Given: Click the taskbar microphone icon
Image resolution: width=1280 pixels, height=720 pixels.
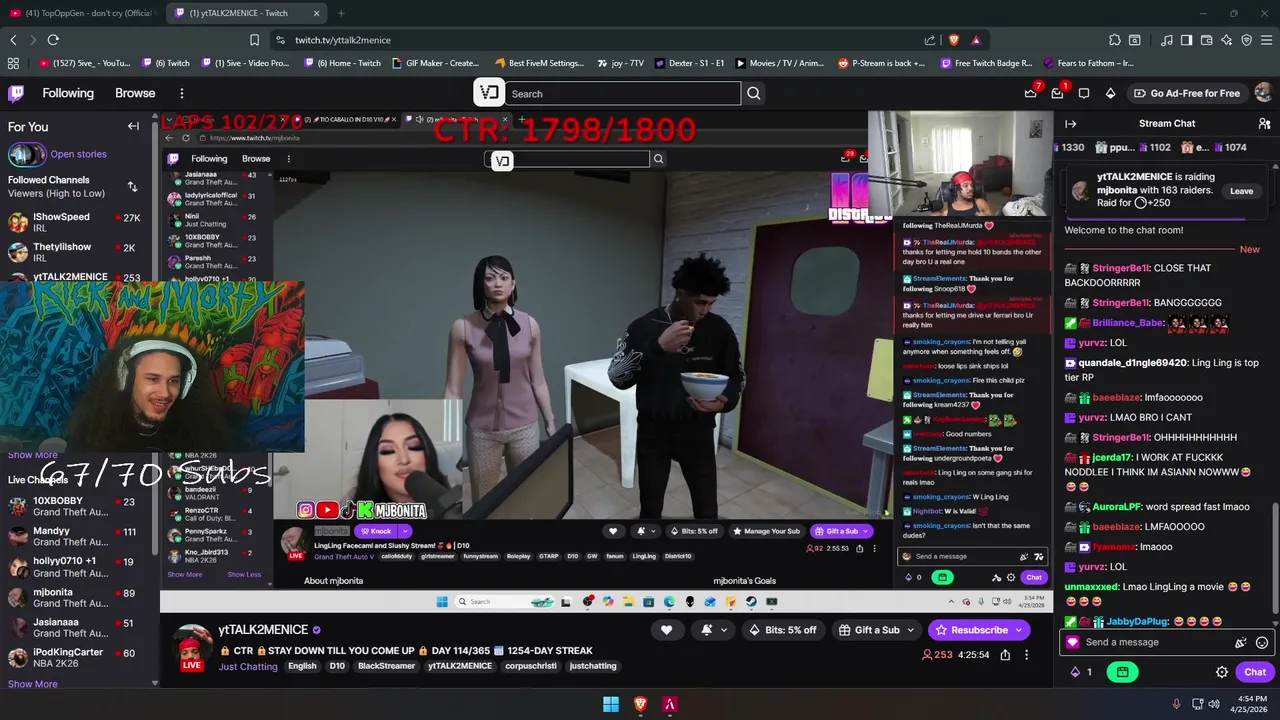Looking at the screenshot, I should click(1176, 704).
